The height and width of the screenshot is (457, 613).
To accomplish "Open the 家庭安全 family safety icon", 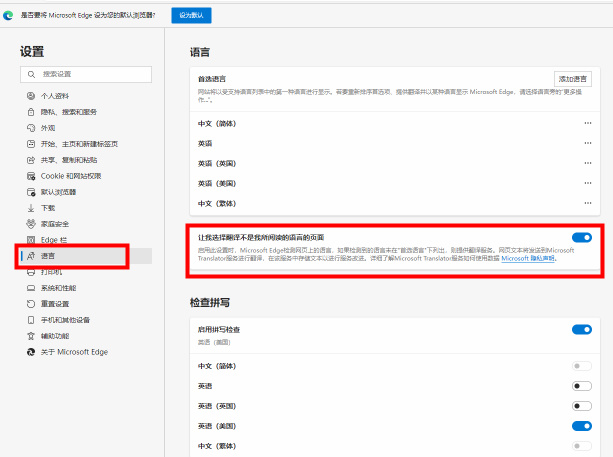I will click(x=31, y=224).
